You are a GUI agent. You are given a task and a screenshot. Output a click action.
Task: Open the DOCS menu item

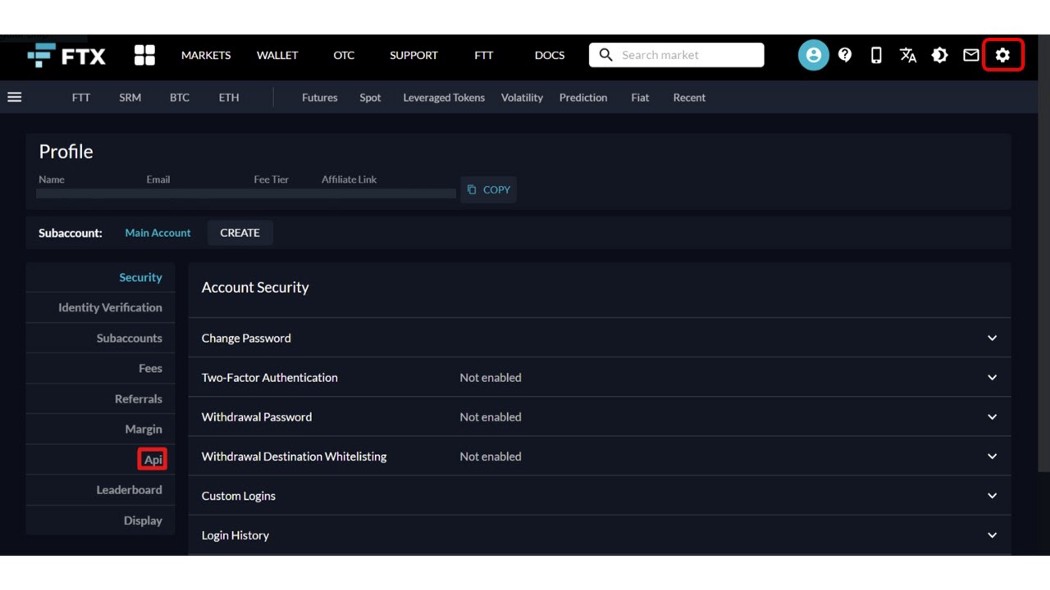(x=549, y=55)
